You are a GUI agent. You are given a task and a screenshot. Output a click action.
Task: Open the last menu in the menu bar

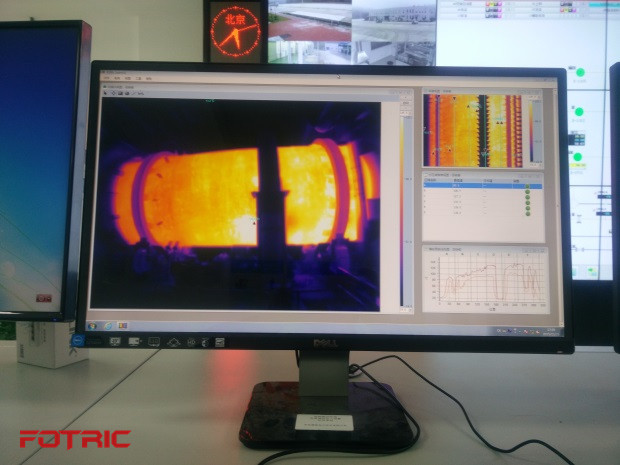coord(149,79)
